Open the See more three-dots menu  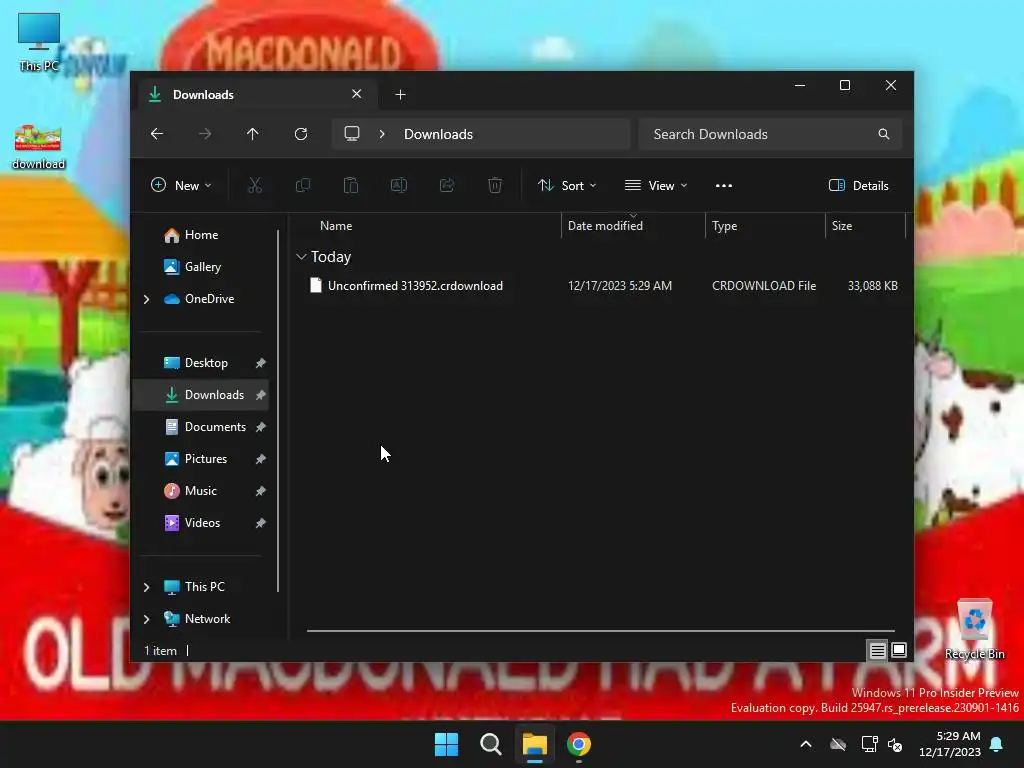pos(724,185)
